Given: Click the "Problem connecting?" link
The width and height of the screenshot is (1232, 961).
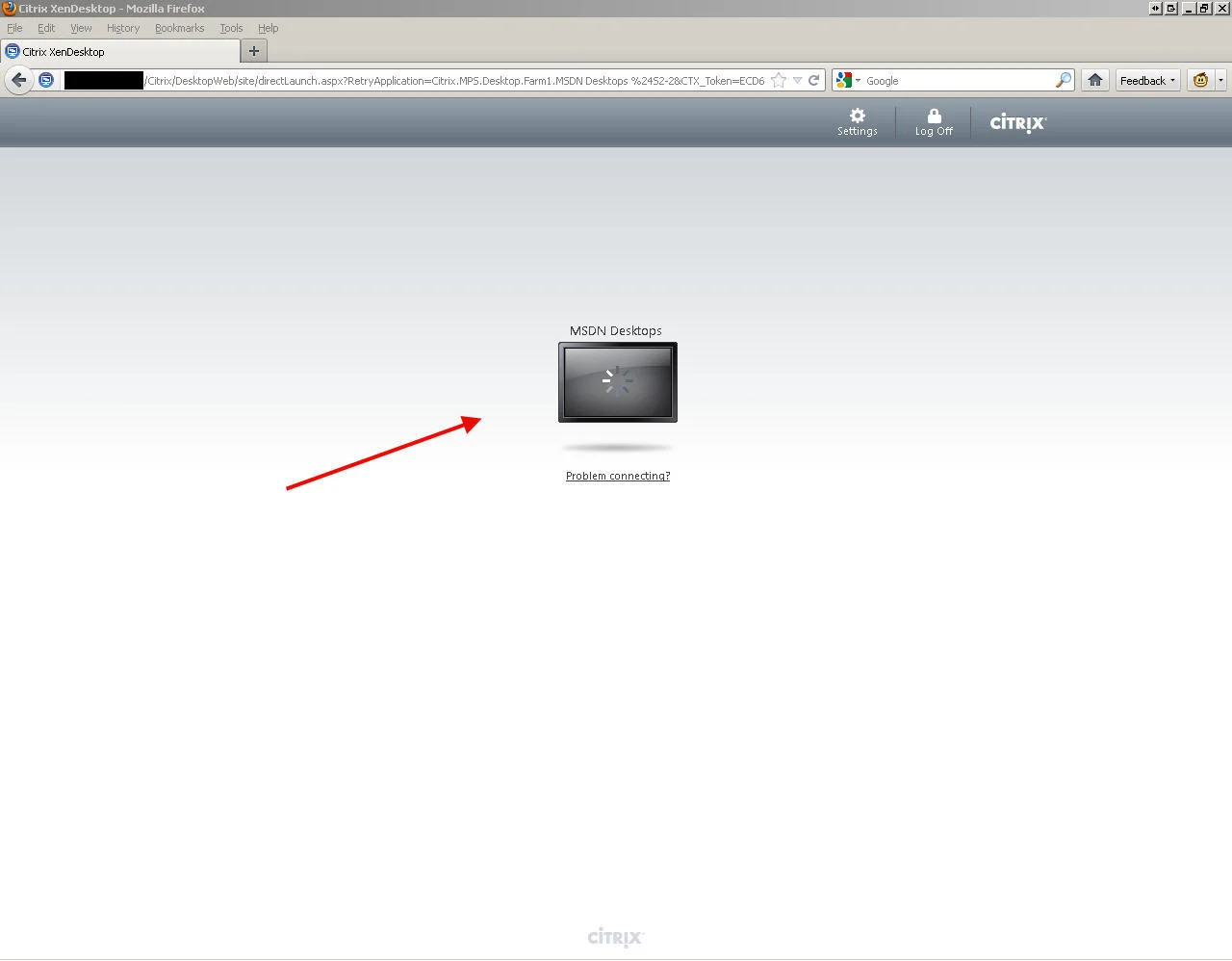Looking at the screenshot, I should click(618, 476).
